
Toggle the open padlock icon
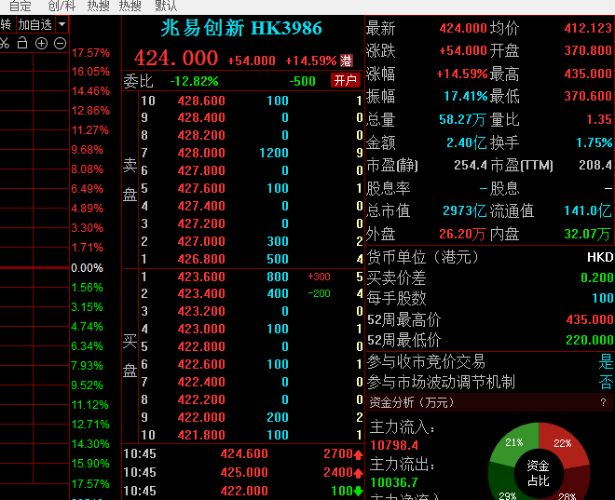click(22, 43)
